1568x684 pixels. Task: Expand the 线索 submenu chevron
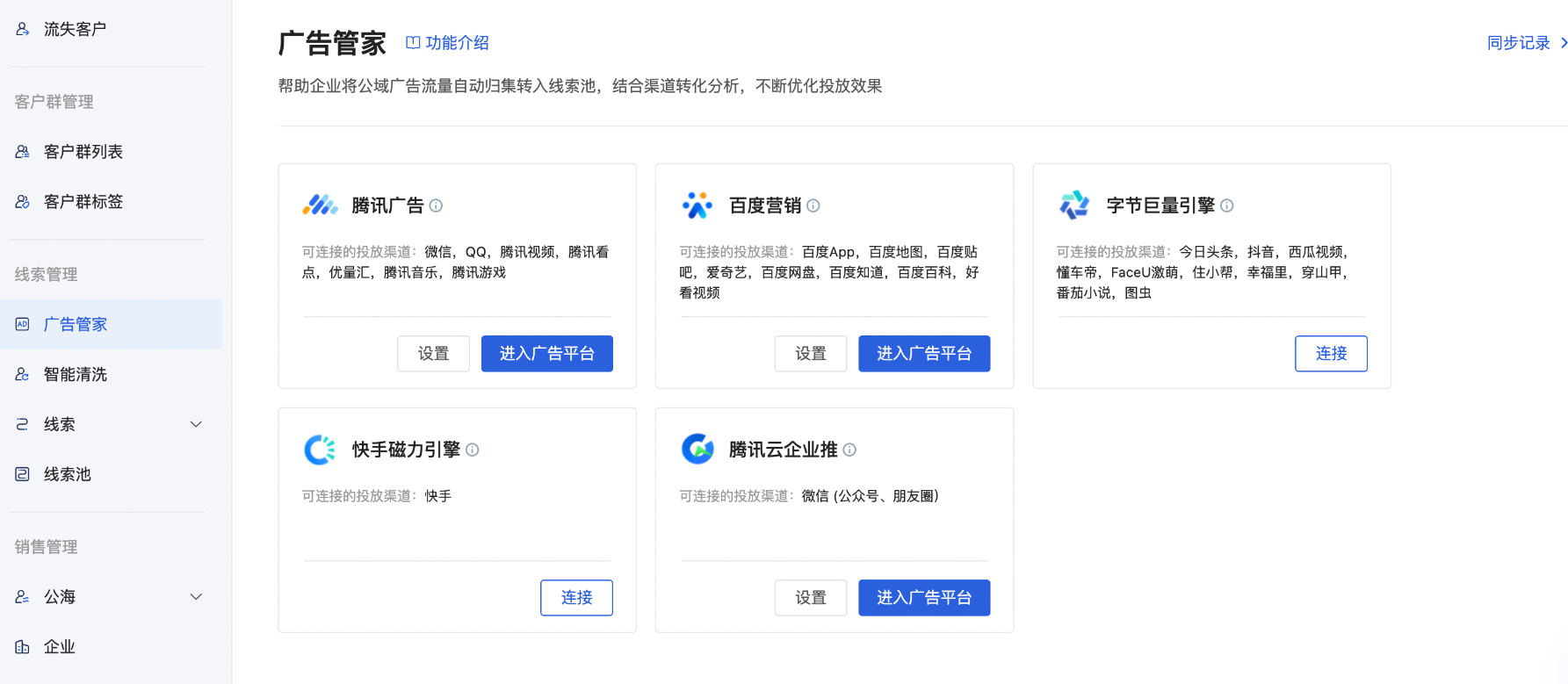pyautogui.click(x=197, y=424)
